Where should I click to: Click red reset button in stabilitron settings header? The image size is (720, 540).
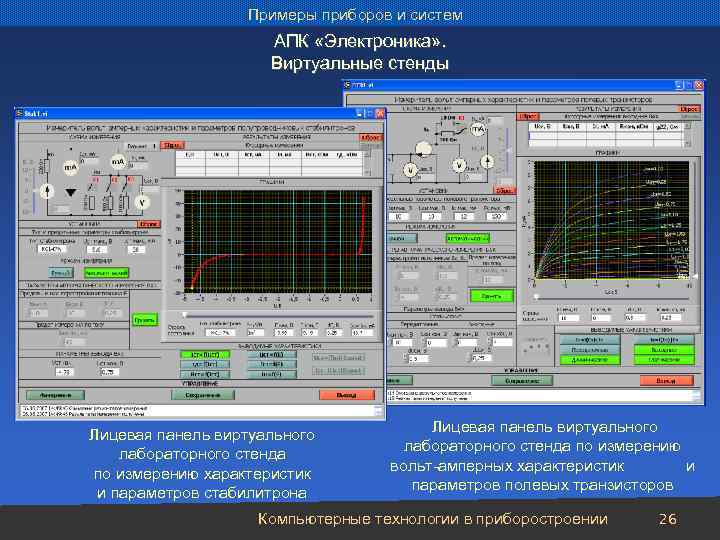pos(149,224)
